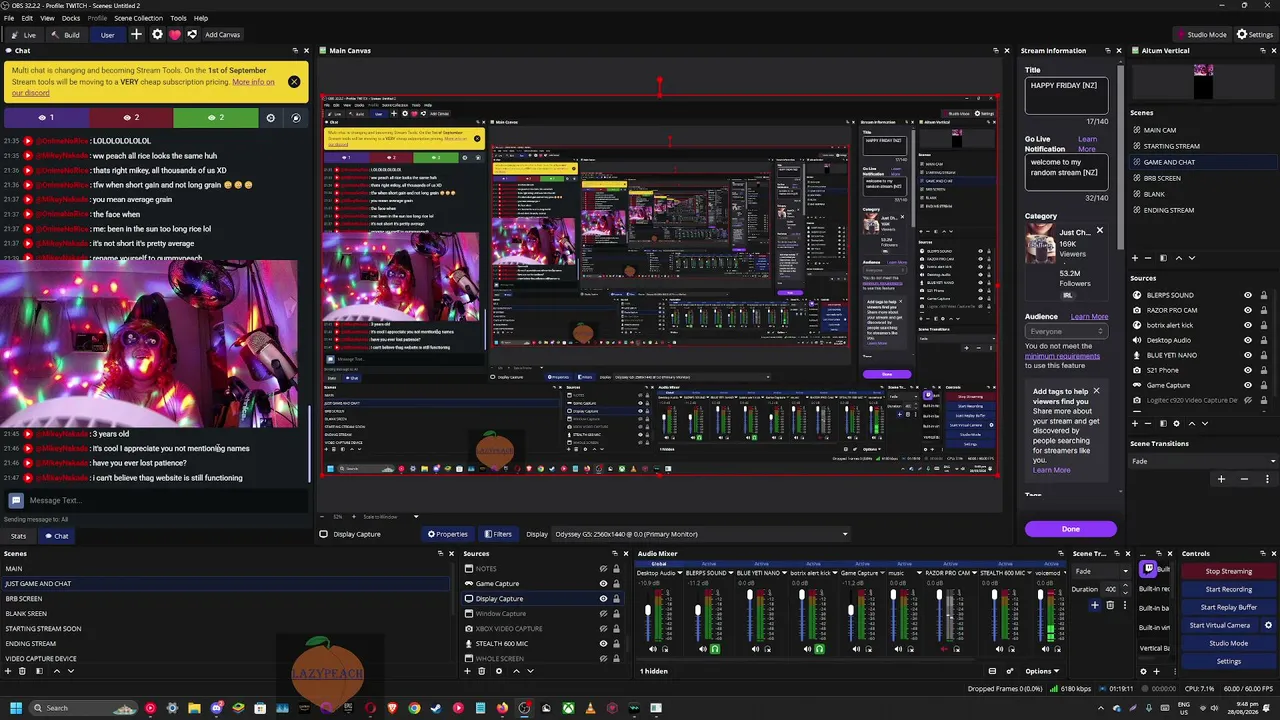Hide the Display Capture source

pos(603,598)
